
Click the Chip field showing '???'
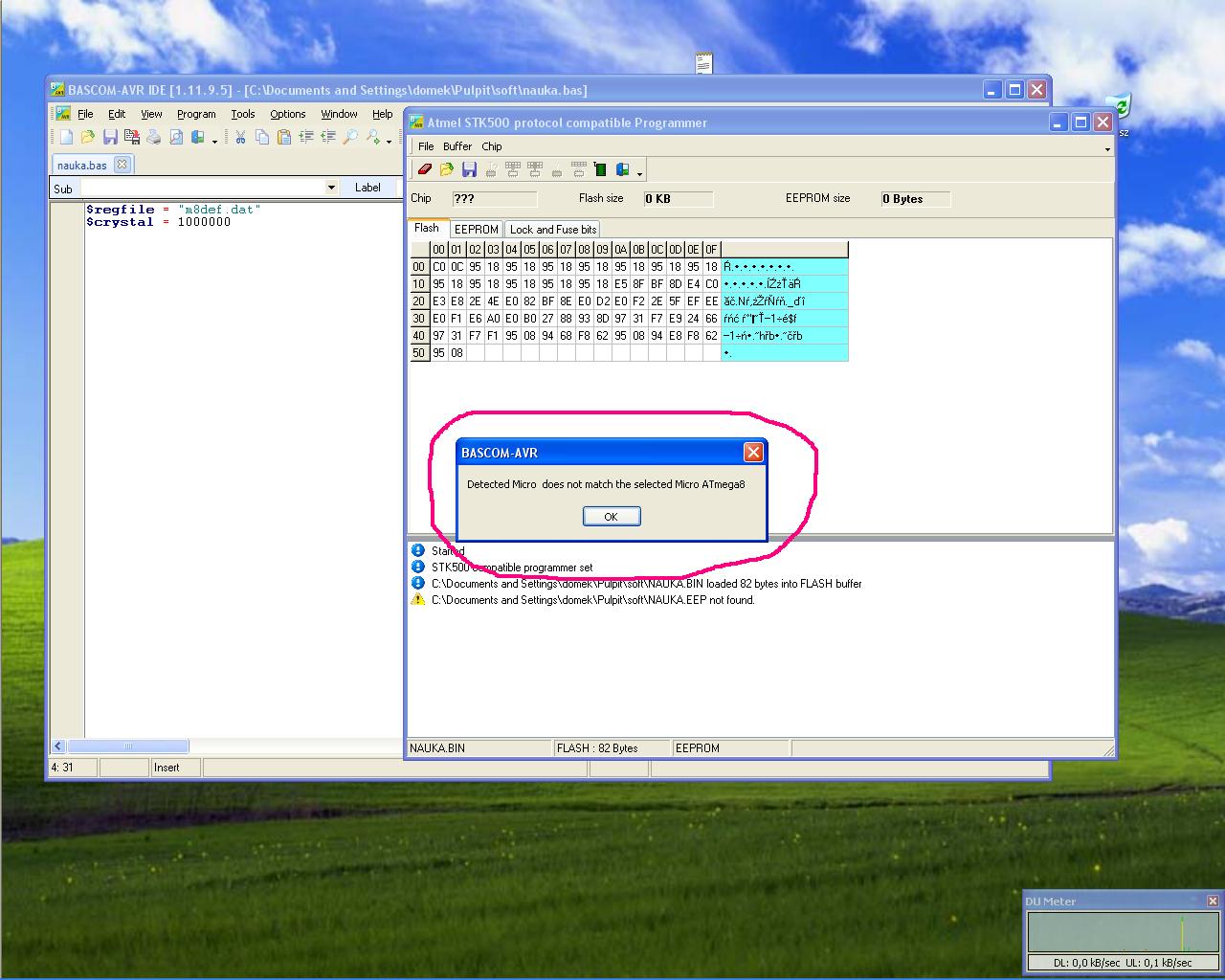tap(494, 199)
